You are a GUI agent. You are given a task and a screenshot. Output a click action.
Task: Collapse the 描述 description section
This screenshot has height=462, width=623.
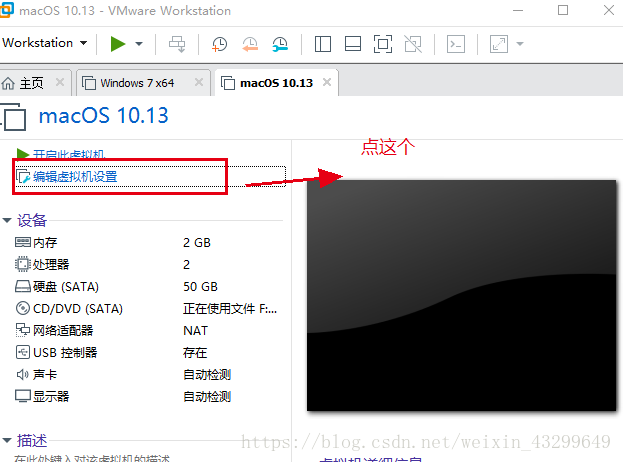click(7, 440)
